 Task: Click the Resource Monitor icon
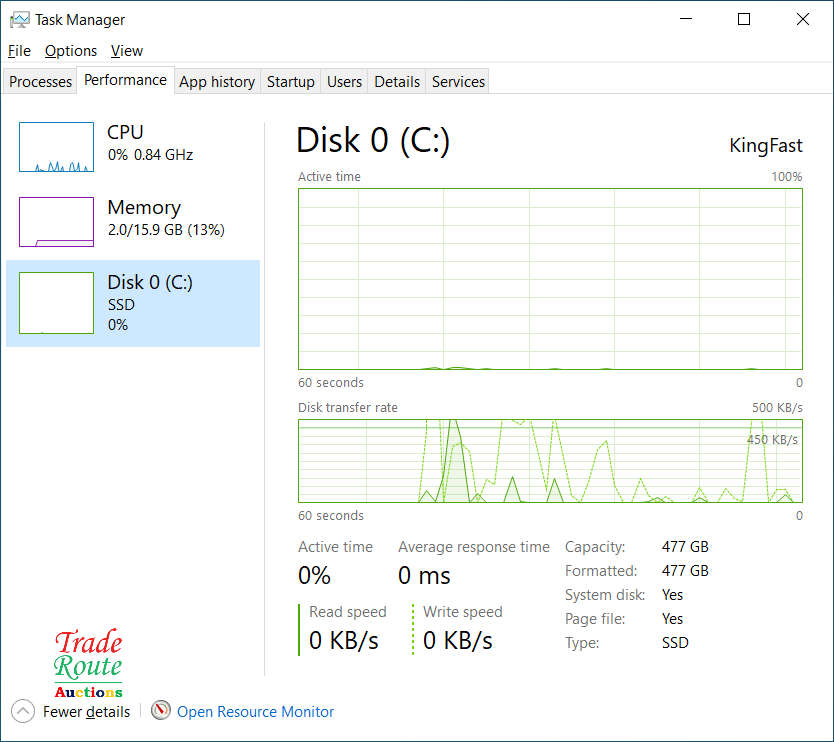point(161,711)
